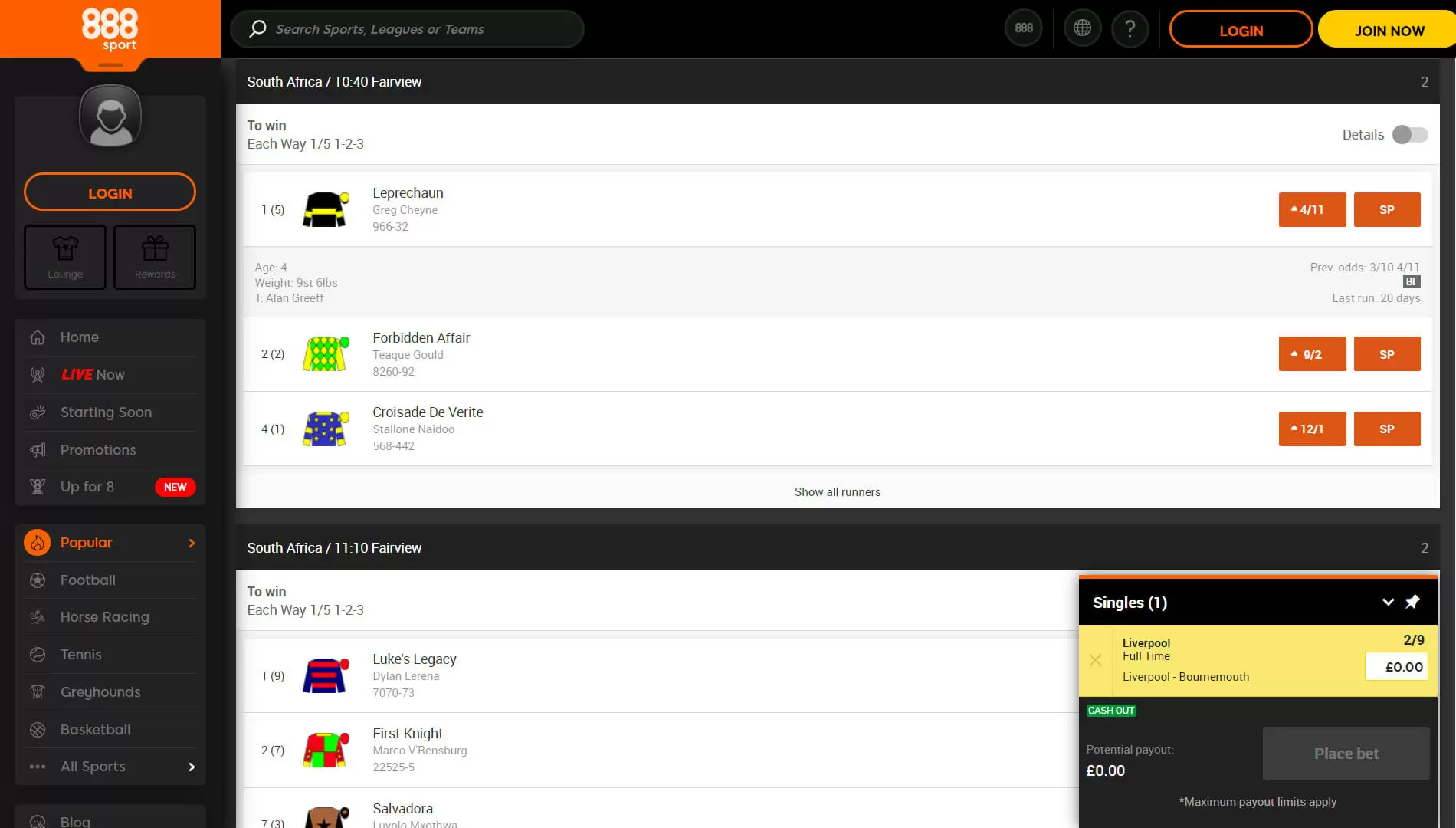Remove Liverpool bet with X icon
1456x828 pixels.
pos(1095,660)
